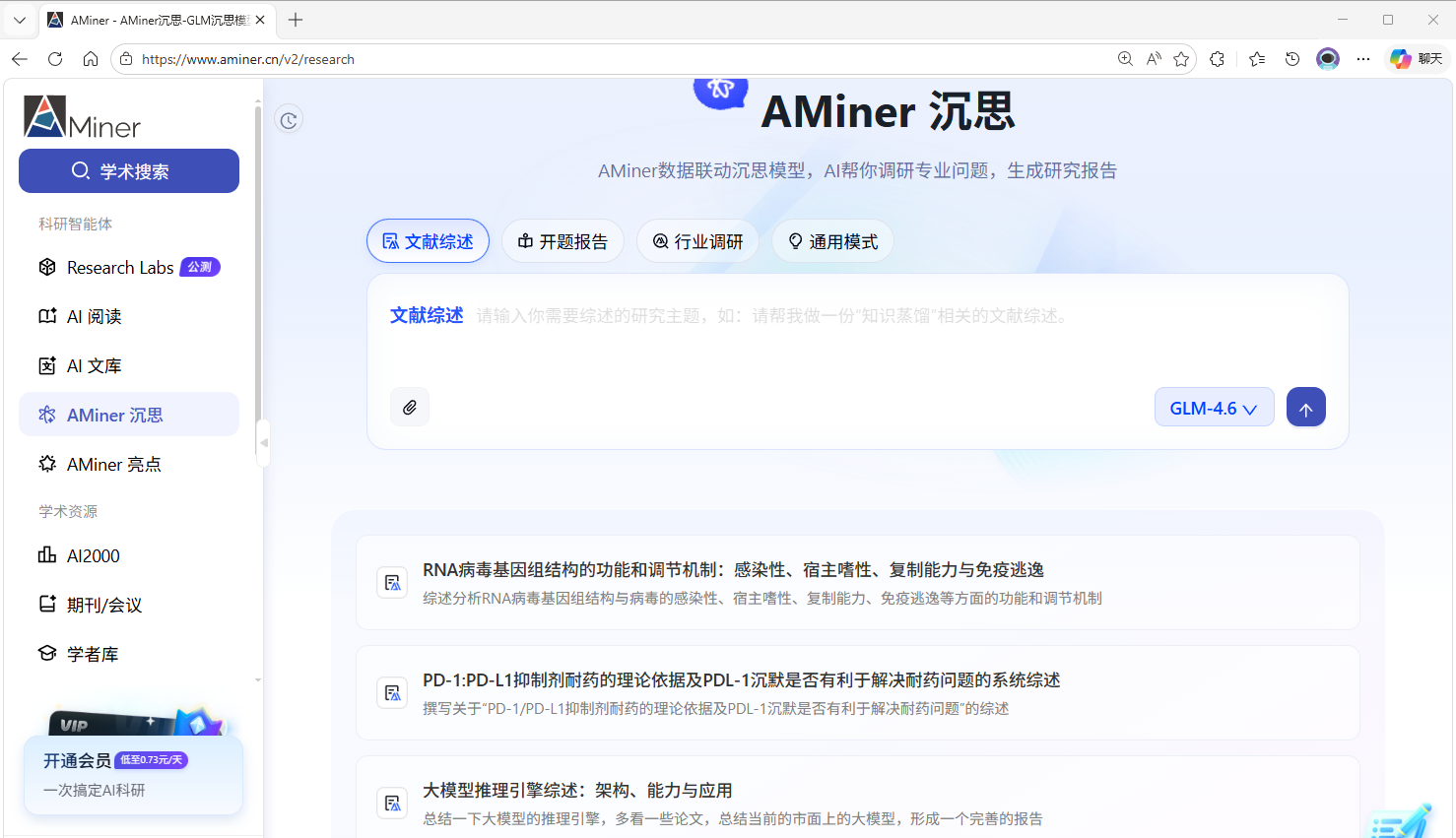Screen dimensions: 1456x838
Task: Open the browser extensions icon
Action: click(1218, 59)
